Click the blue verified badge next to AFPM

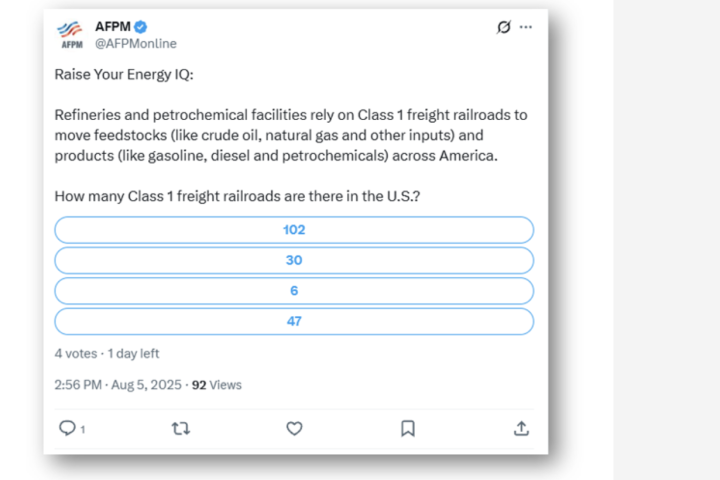[141, 27]
